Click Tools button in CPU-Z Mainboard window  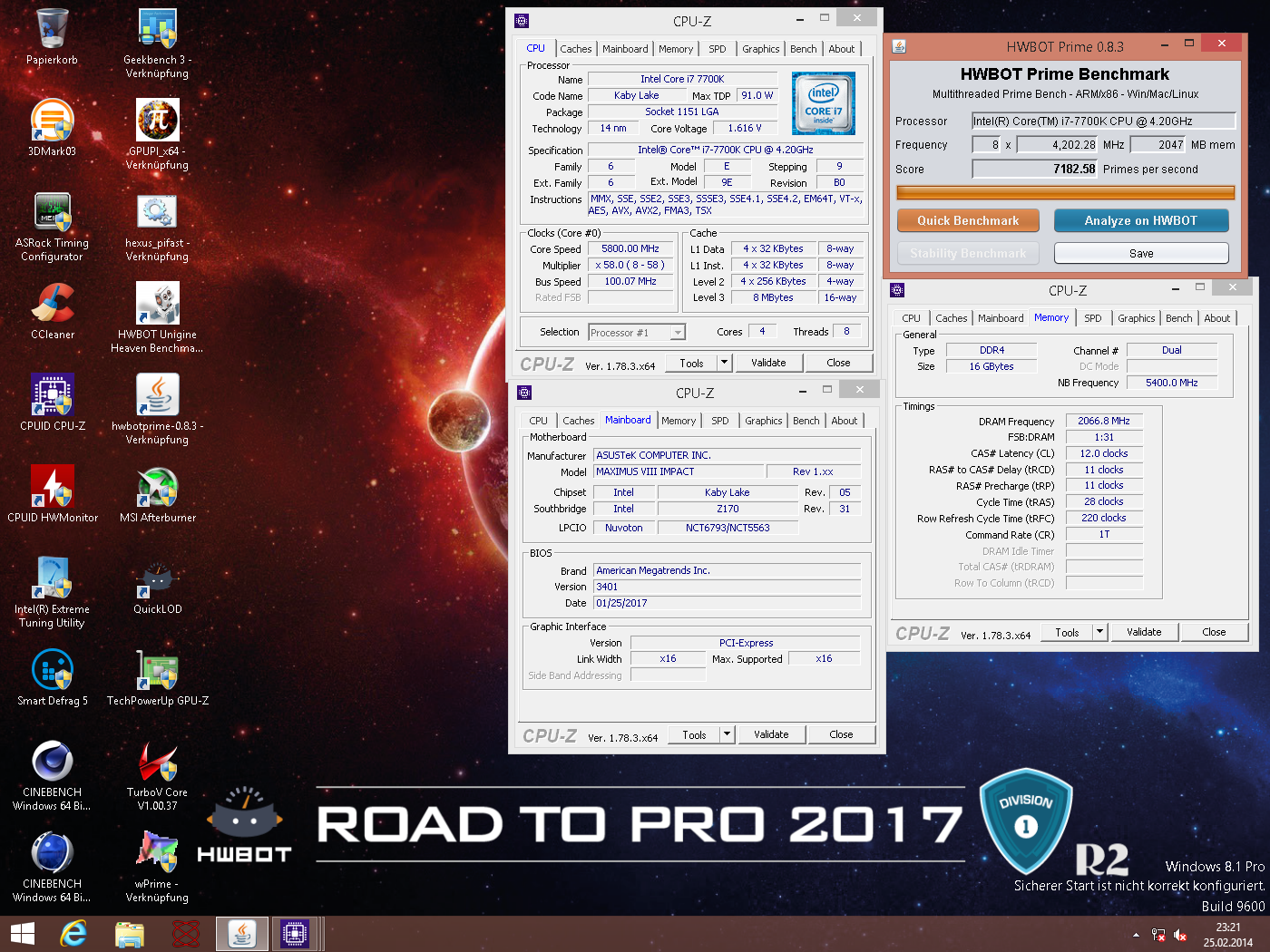coord(694,734)
